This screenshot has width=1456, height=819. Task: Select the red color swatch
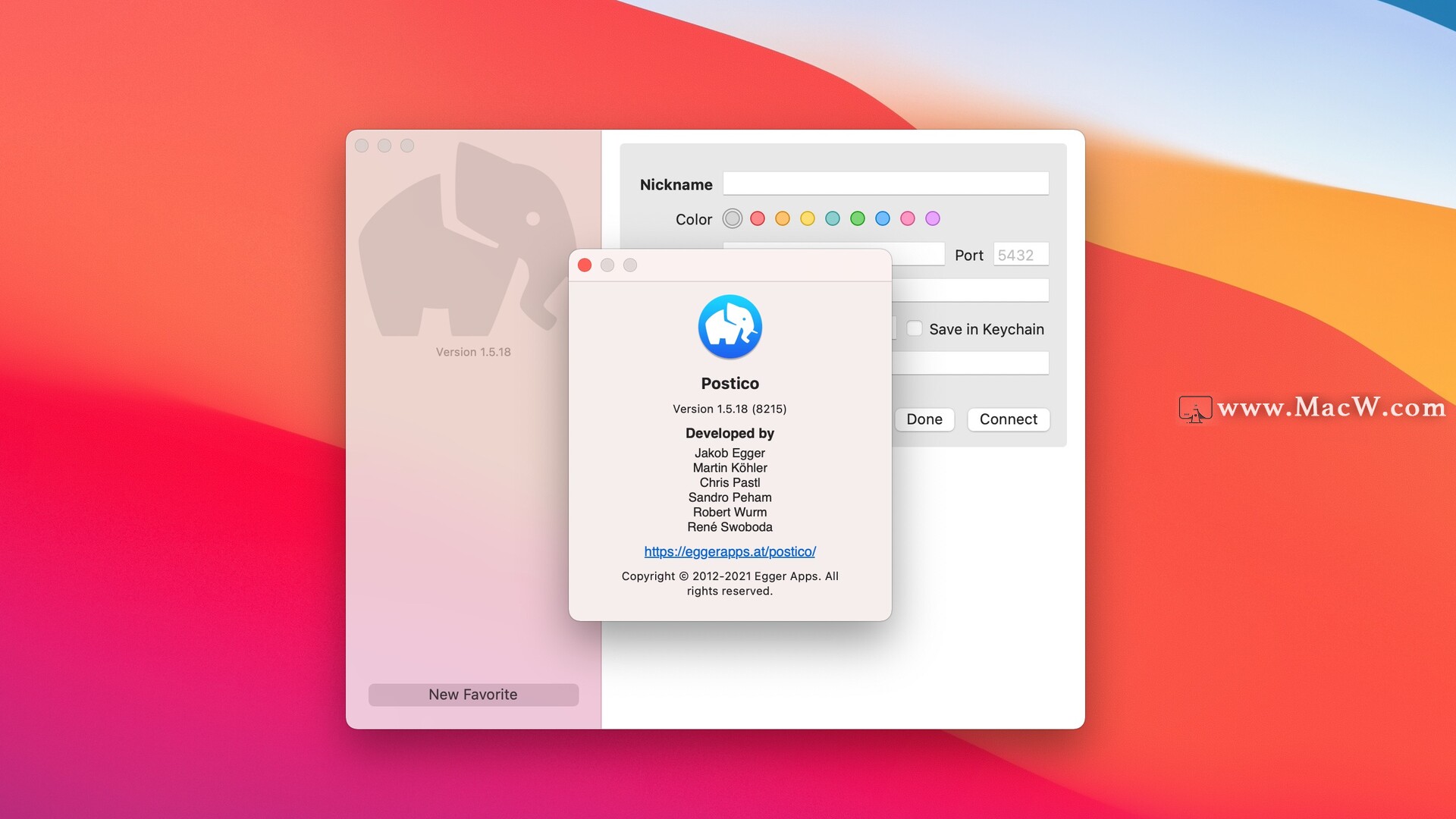tap(758, 219)
